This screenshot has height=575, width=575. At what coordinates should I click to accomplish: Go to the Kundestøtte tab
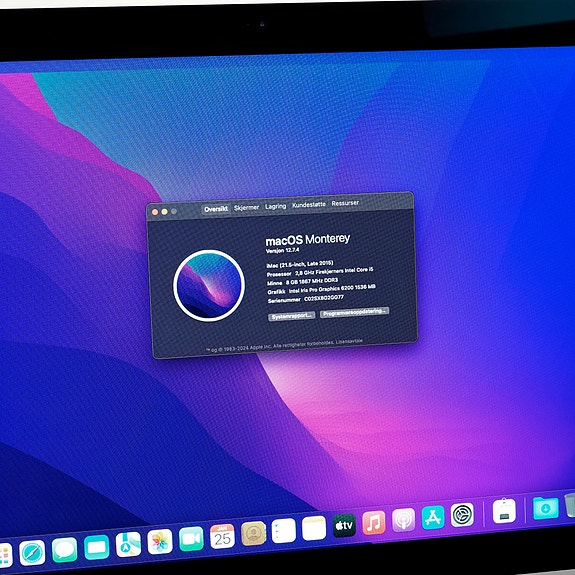[309, 205]
